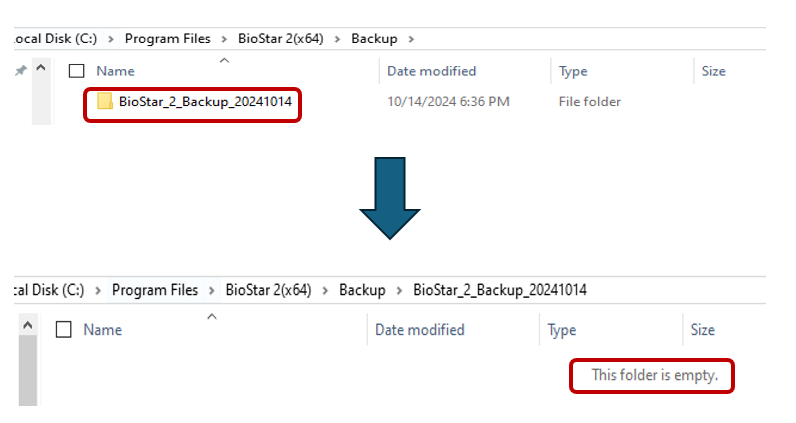Go to Backup in upper breadcrumb
The height and width of the screenshot is (423, 796).
[374, 39]
